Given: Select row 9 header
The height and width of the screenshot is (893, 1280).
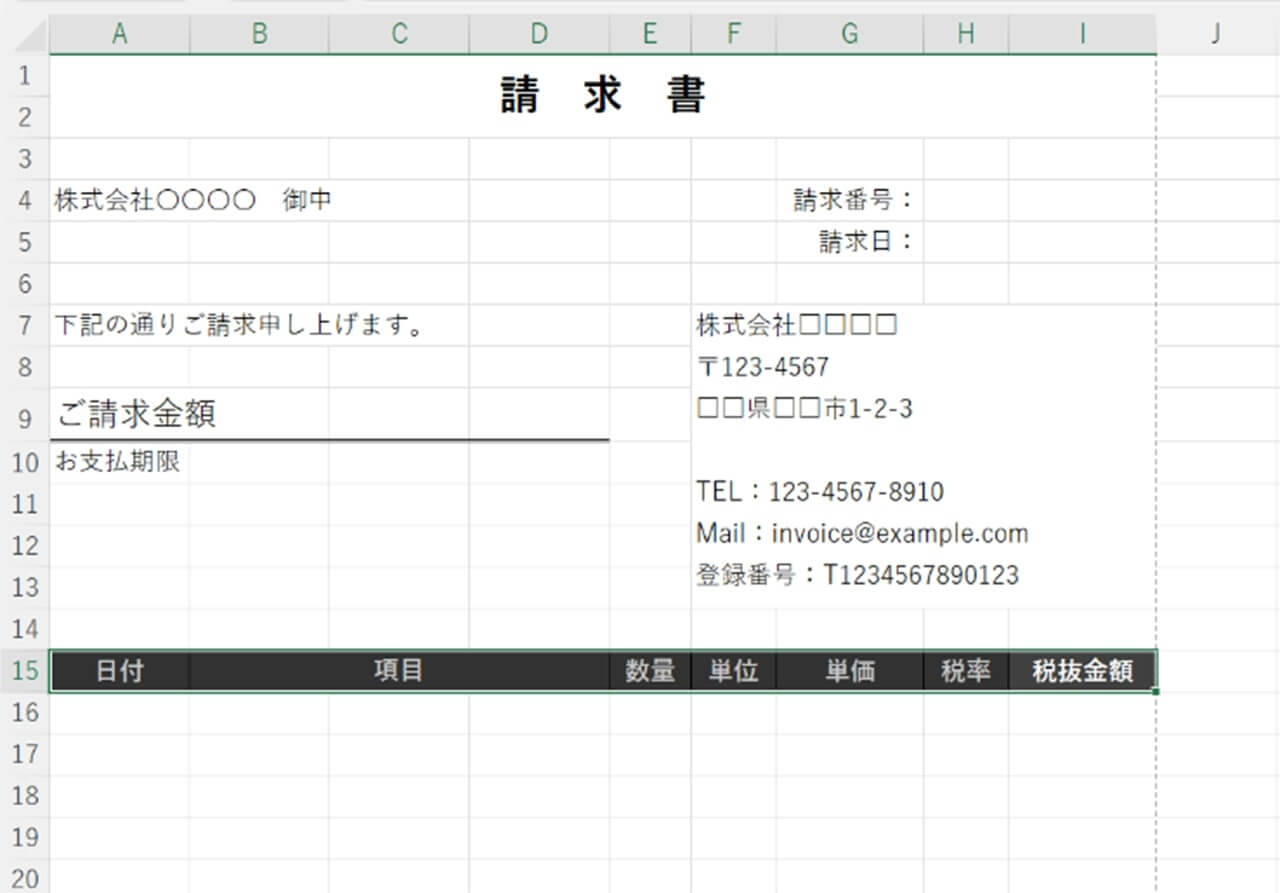Looking at the screenshot, I should click(x=26, y=415).
